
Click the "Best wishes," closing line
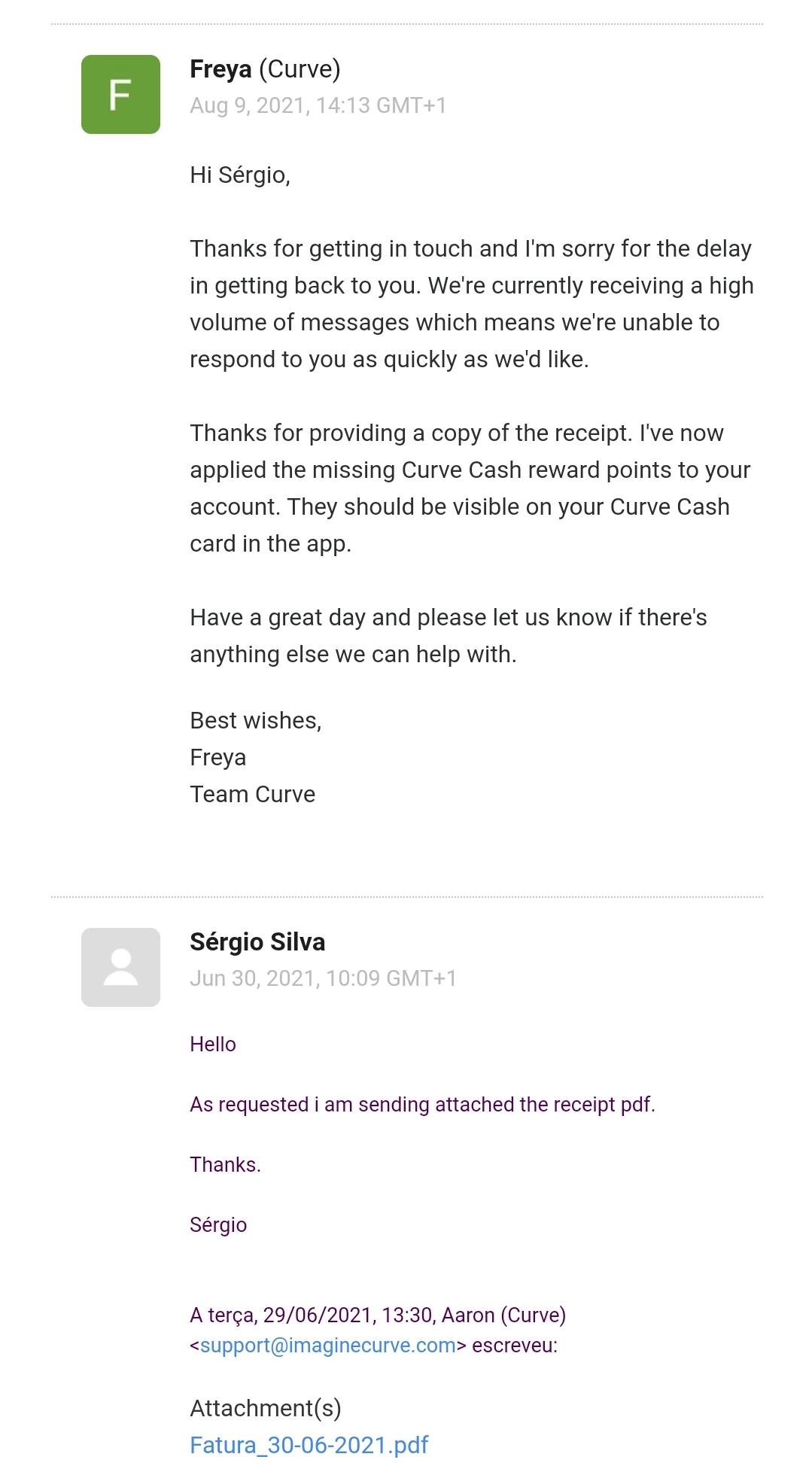256,720
